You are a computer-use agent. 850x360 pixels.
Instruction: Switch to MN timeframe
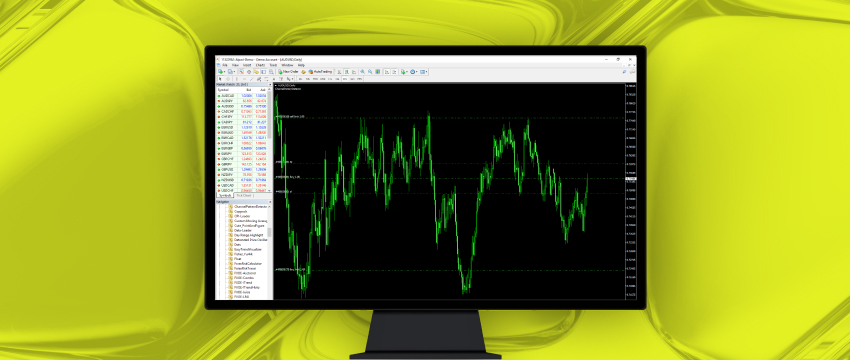[359, 79]
